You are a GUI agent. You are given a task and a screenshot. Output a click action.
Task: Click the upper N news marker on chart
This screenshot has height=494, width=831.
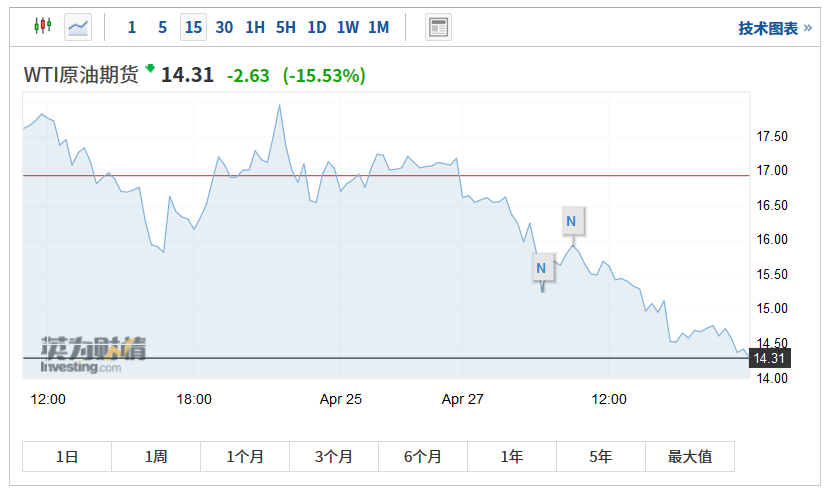[571, 221]
